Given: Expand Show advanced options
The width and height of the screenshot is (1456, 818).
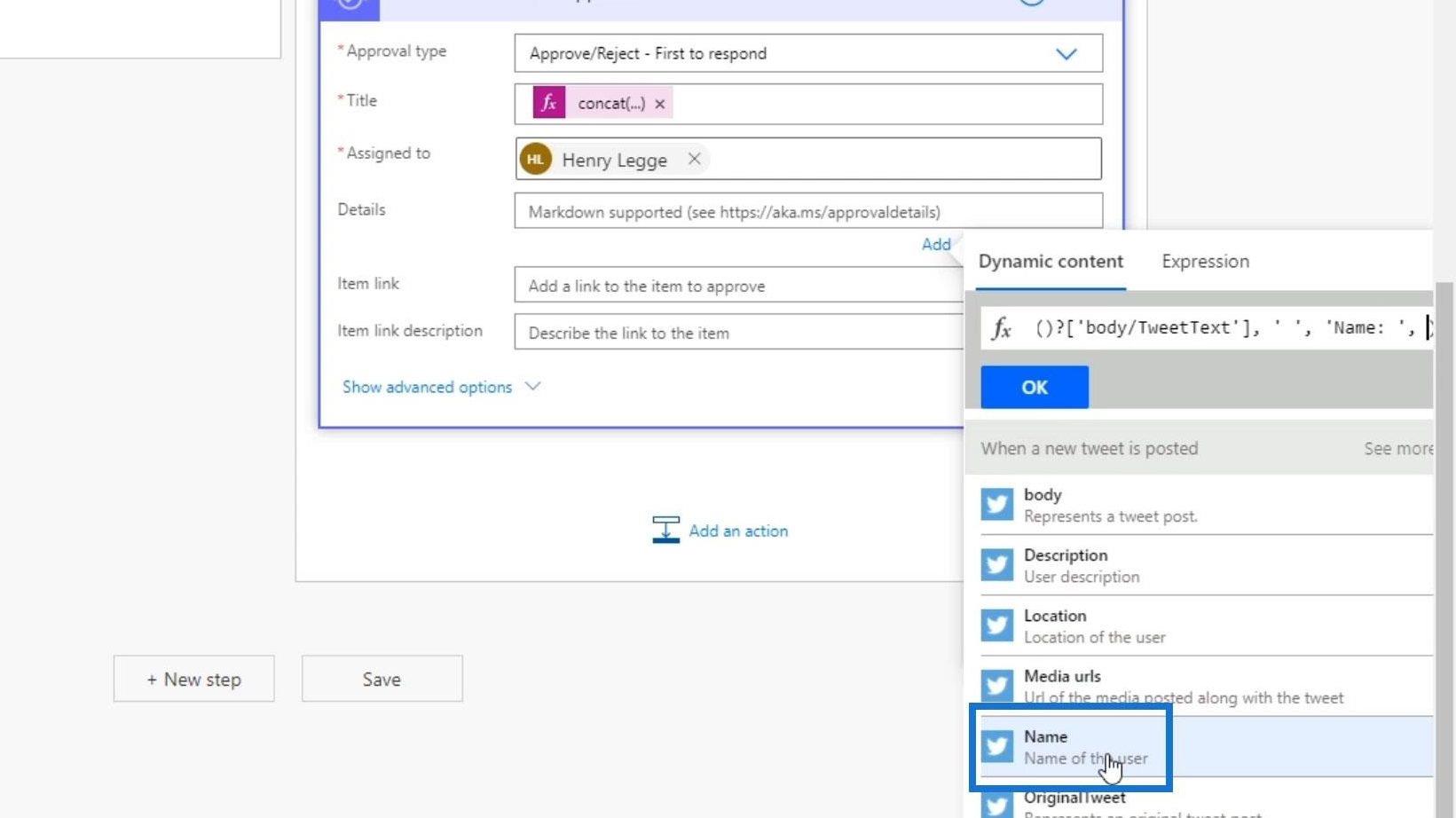Looking at the screenshot, I should tap(441, 387).
